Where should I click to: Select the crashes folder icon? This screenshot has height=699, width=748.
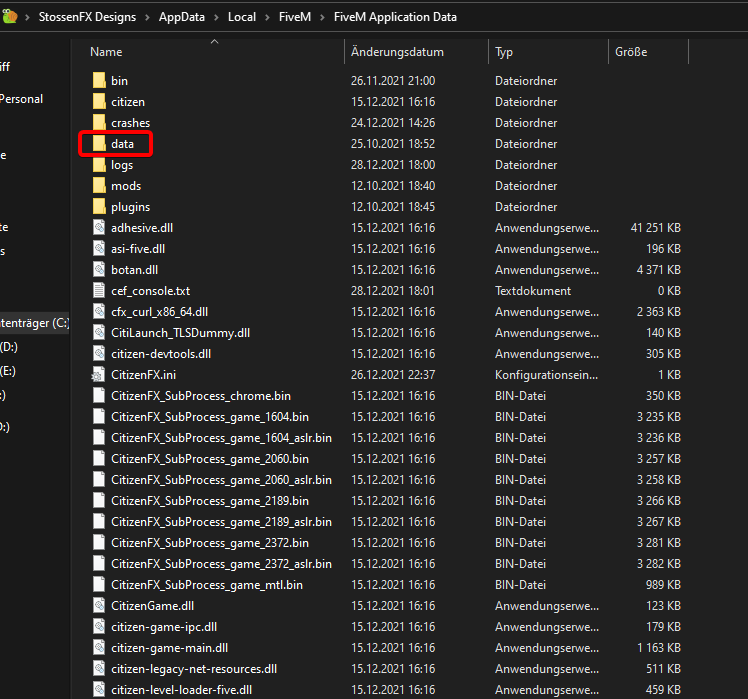98,123
